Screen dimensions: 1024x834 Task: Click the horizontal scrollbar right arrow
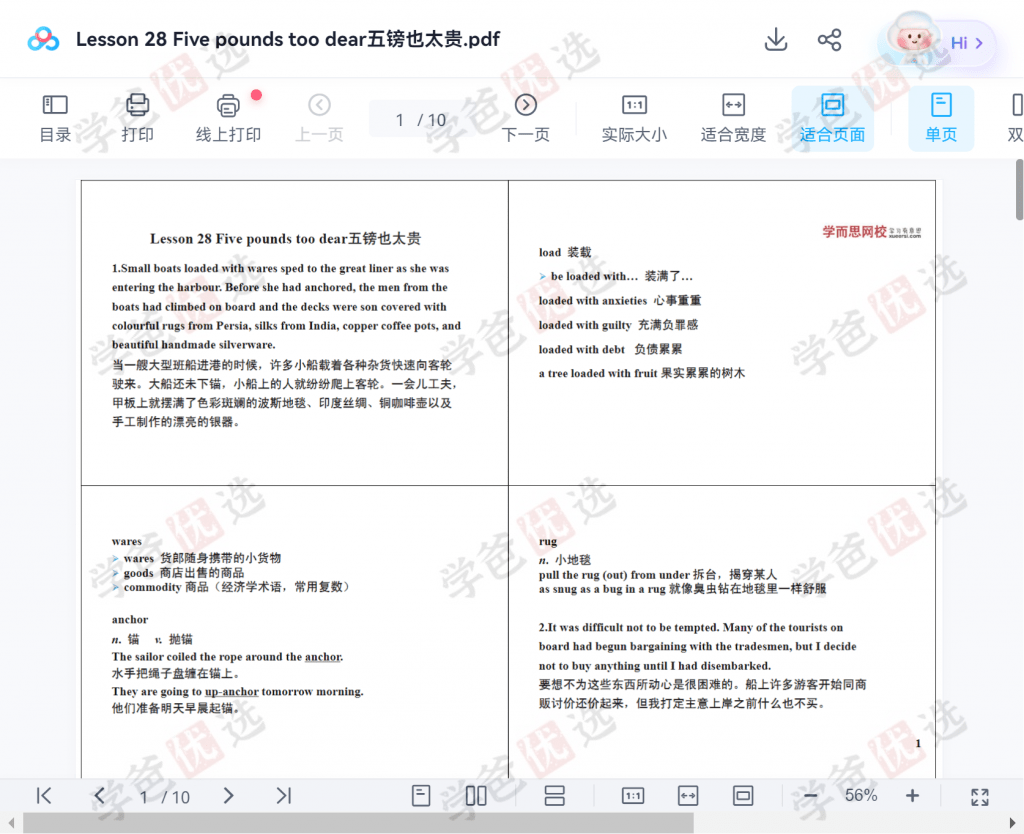1013,823
